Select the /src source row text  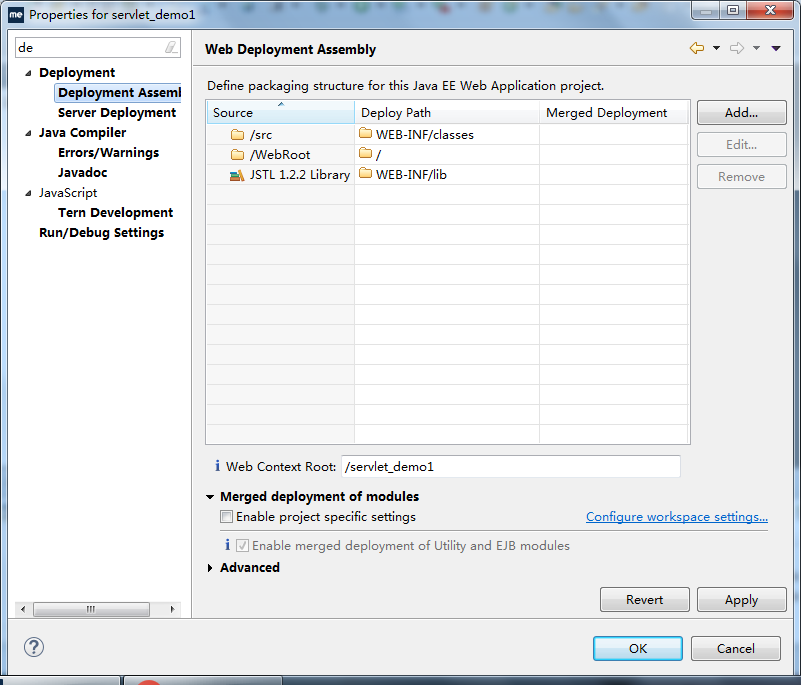pyautogui.click(x=261, y=135)
